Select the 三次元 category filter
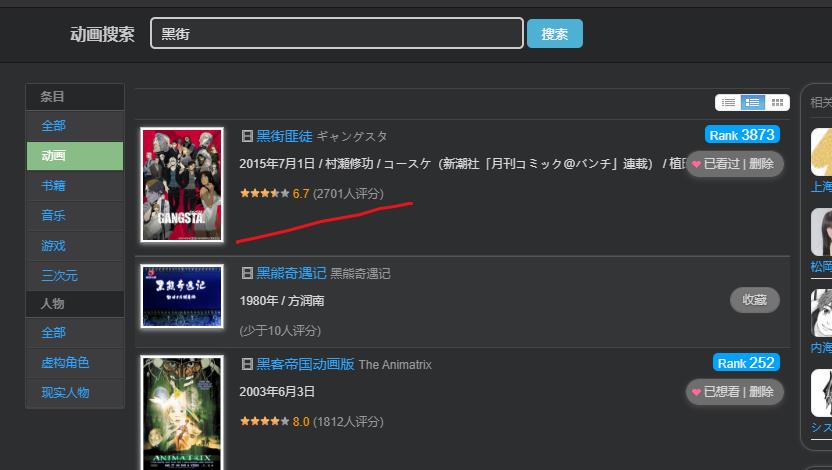 coord(75,275)
